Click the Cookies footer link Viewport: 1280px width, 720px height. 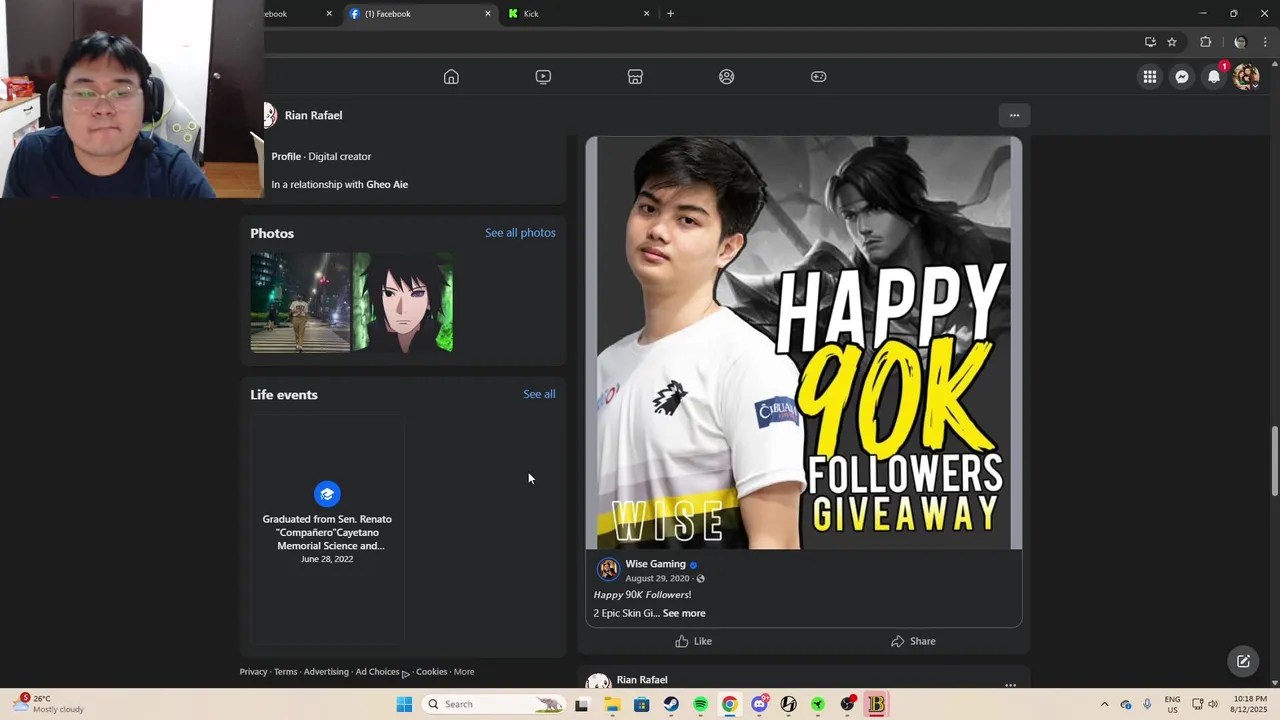[431, 672]
